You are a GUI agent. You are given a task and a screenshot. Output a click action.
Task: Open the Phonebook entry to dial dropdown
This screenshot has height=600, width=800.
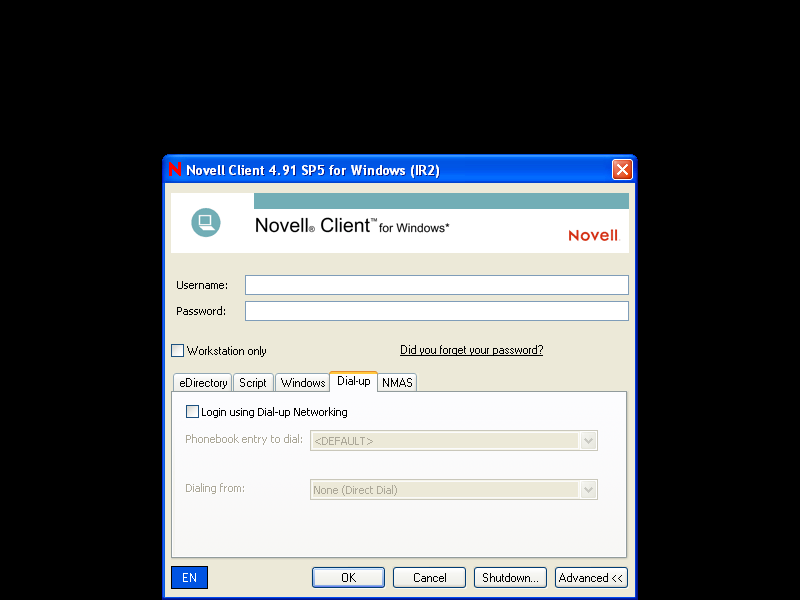(588, 441)
